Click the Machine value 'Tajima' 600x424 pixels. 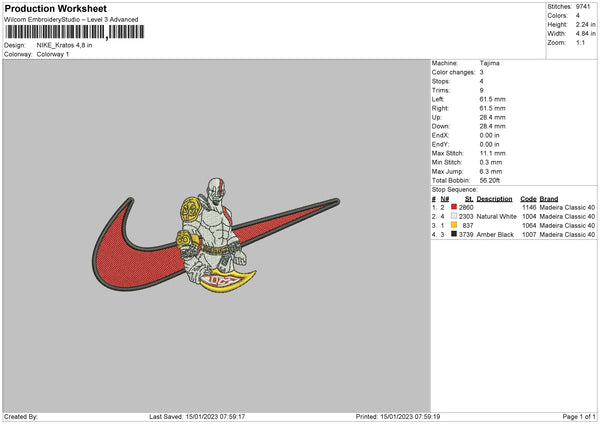[x=489, y=63]
